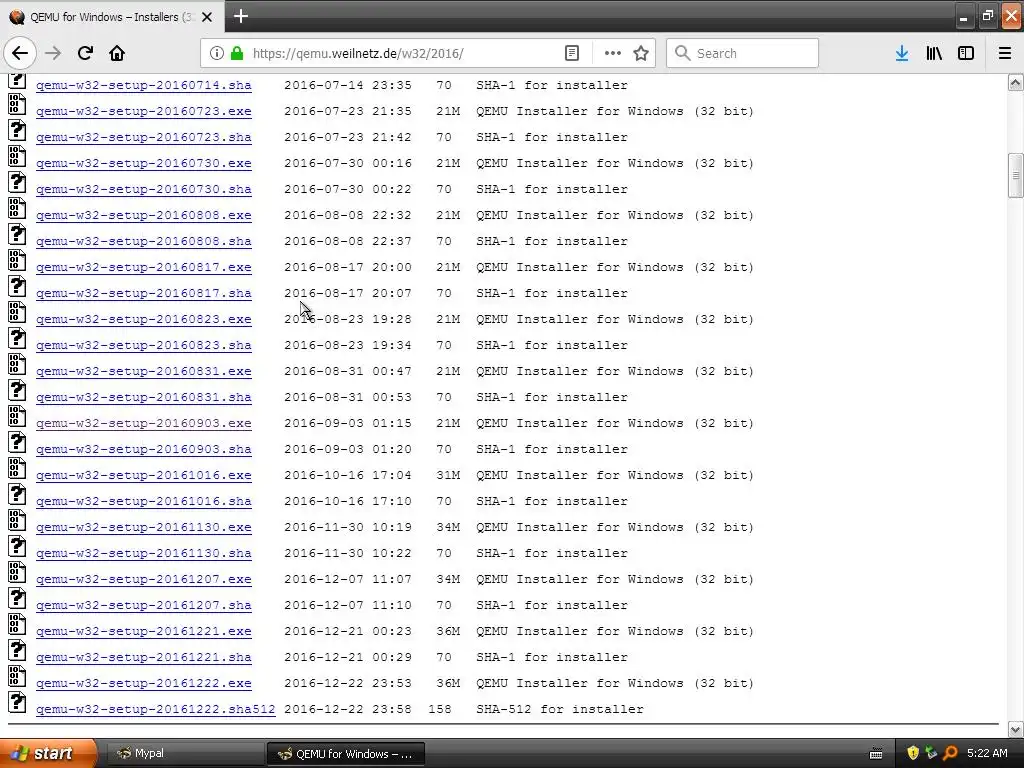This screenshot has height=768, width=1024.
Task: Download qemu-w32-setup-20160831.exe
Action: [144, 371]
